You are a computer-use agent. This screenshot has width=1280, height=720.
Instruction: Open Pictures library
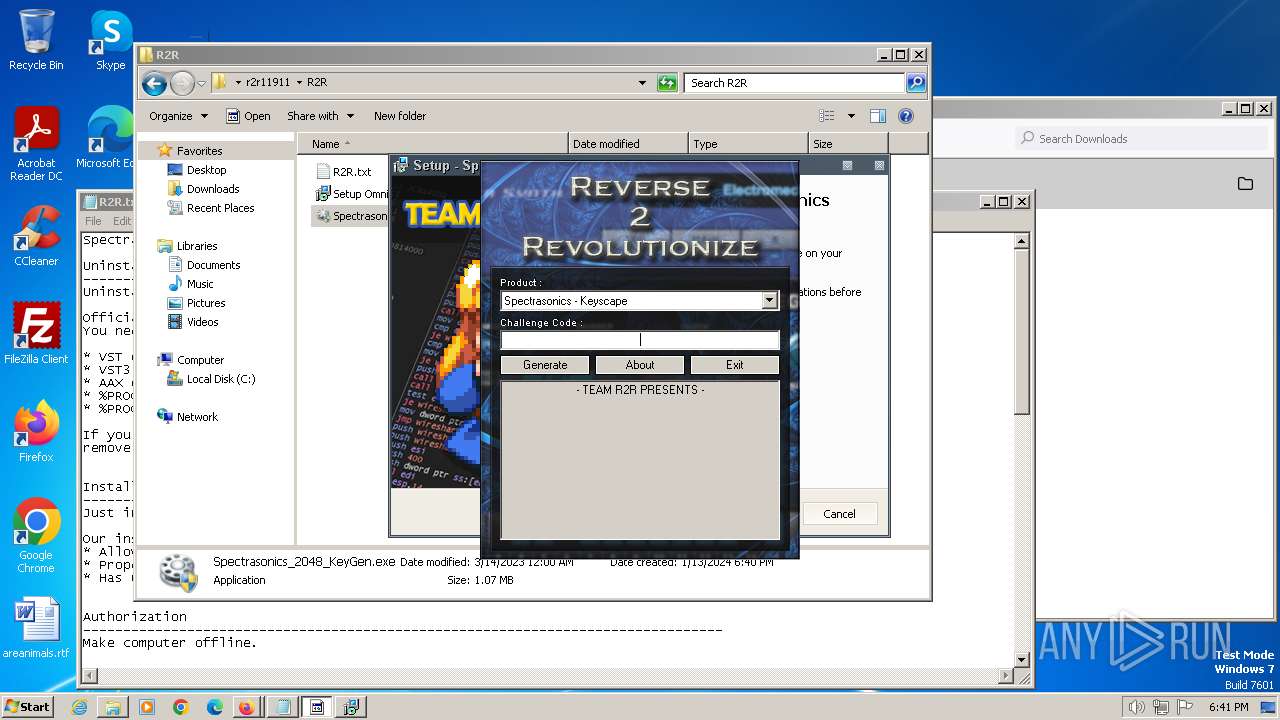206,303
